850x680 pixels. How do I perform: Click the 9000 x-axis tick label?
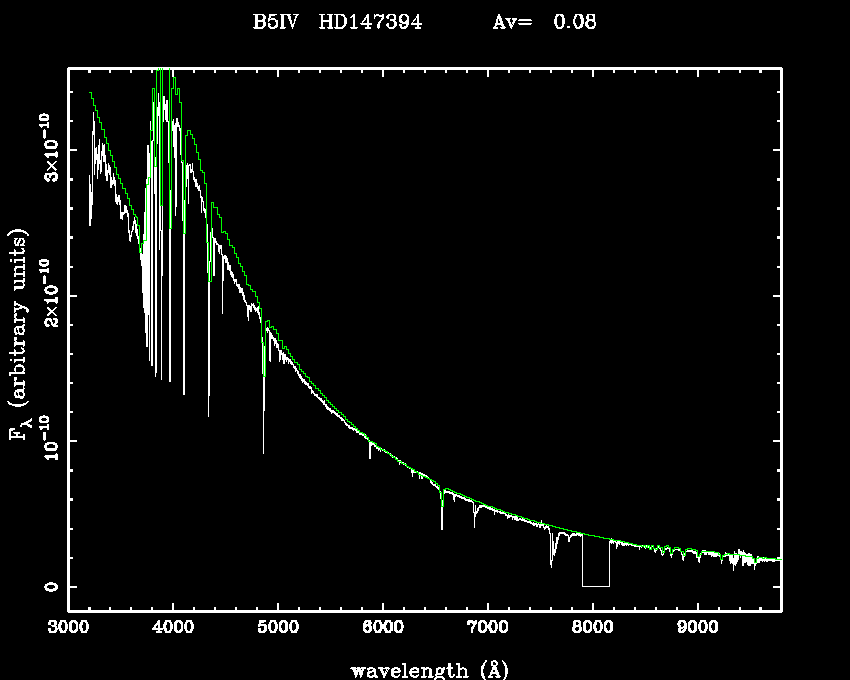point(697,628)
